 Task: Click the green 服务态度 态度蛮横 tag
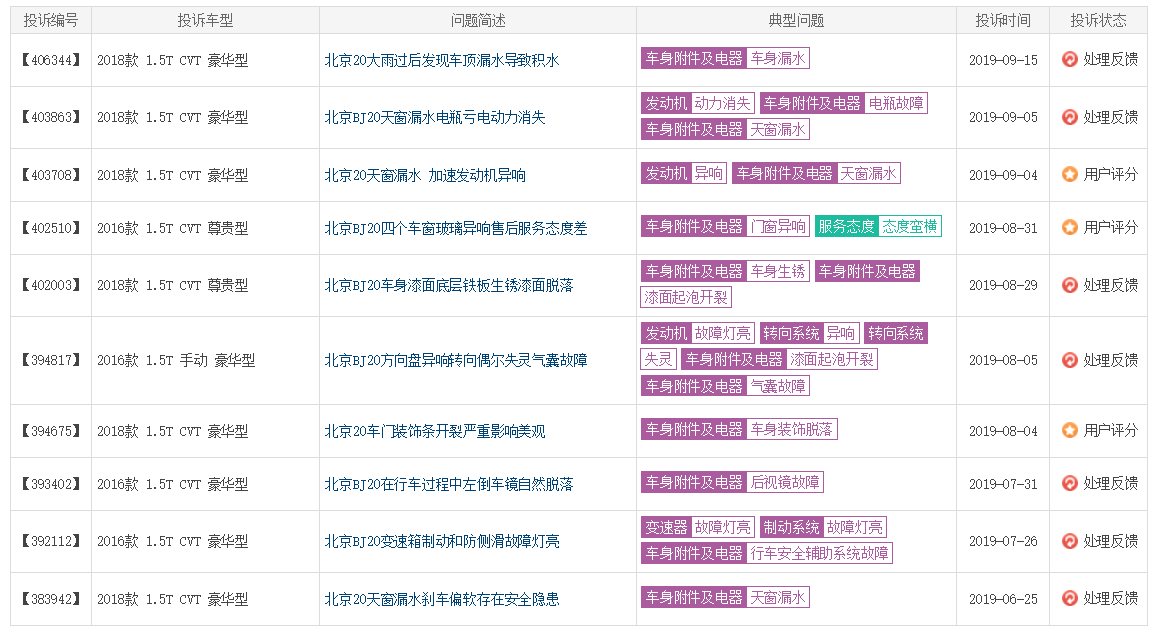878,227
